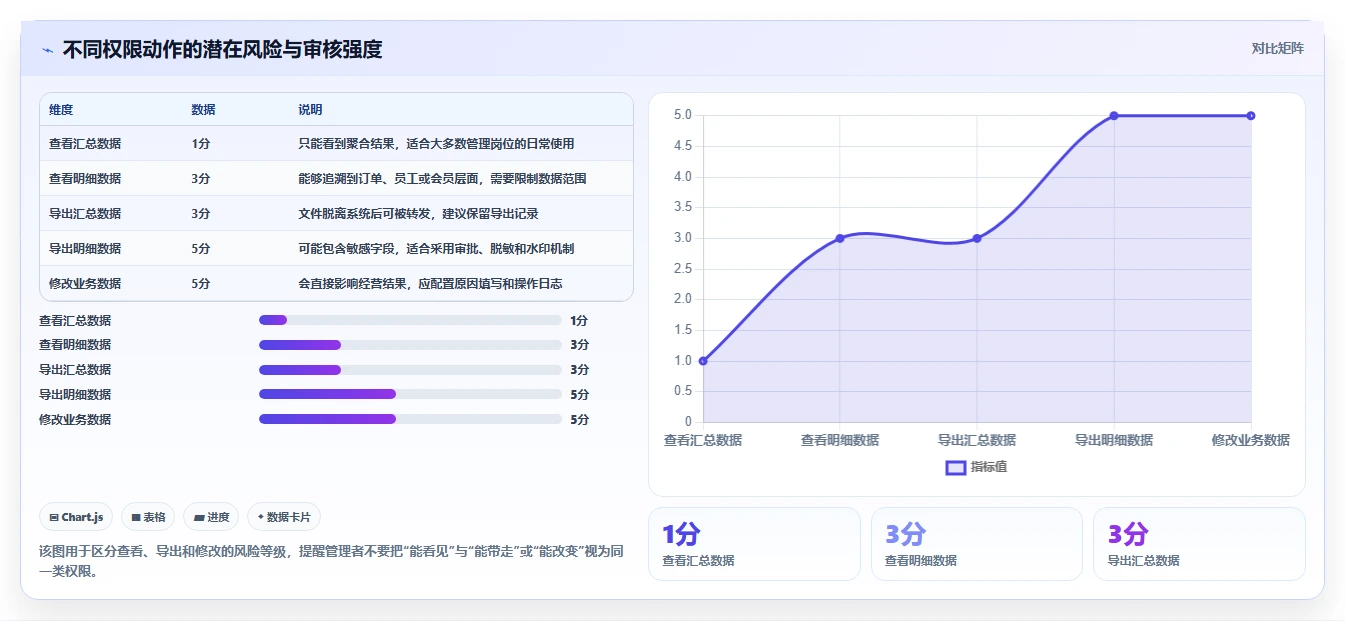Click the chart data point for 导出明细数据
This screenshot has height=621, width=1345.
click(1114, 115)
